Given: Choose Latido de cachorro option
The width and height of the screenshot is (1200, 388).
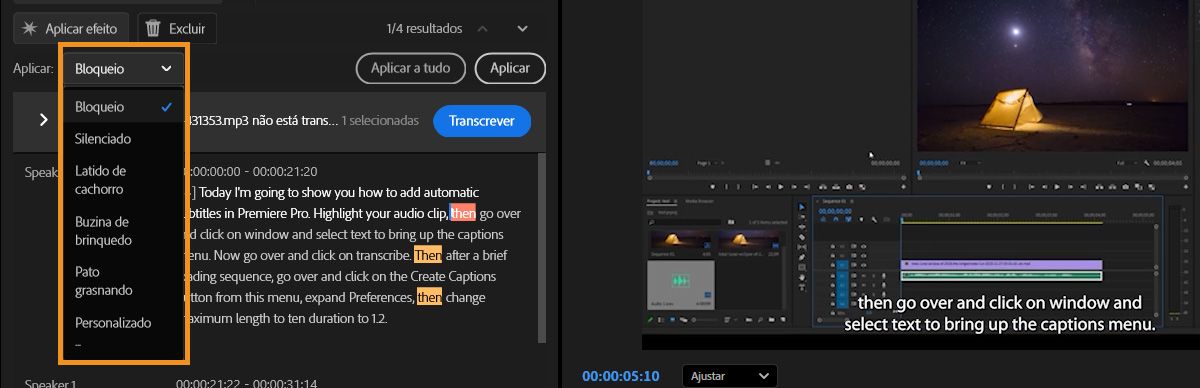Looking at the screenshot, I should click(124, 180).
